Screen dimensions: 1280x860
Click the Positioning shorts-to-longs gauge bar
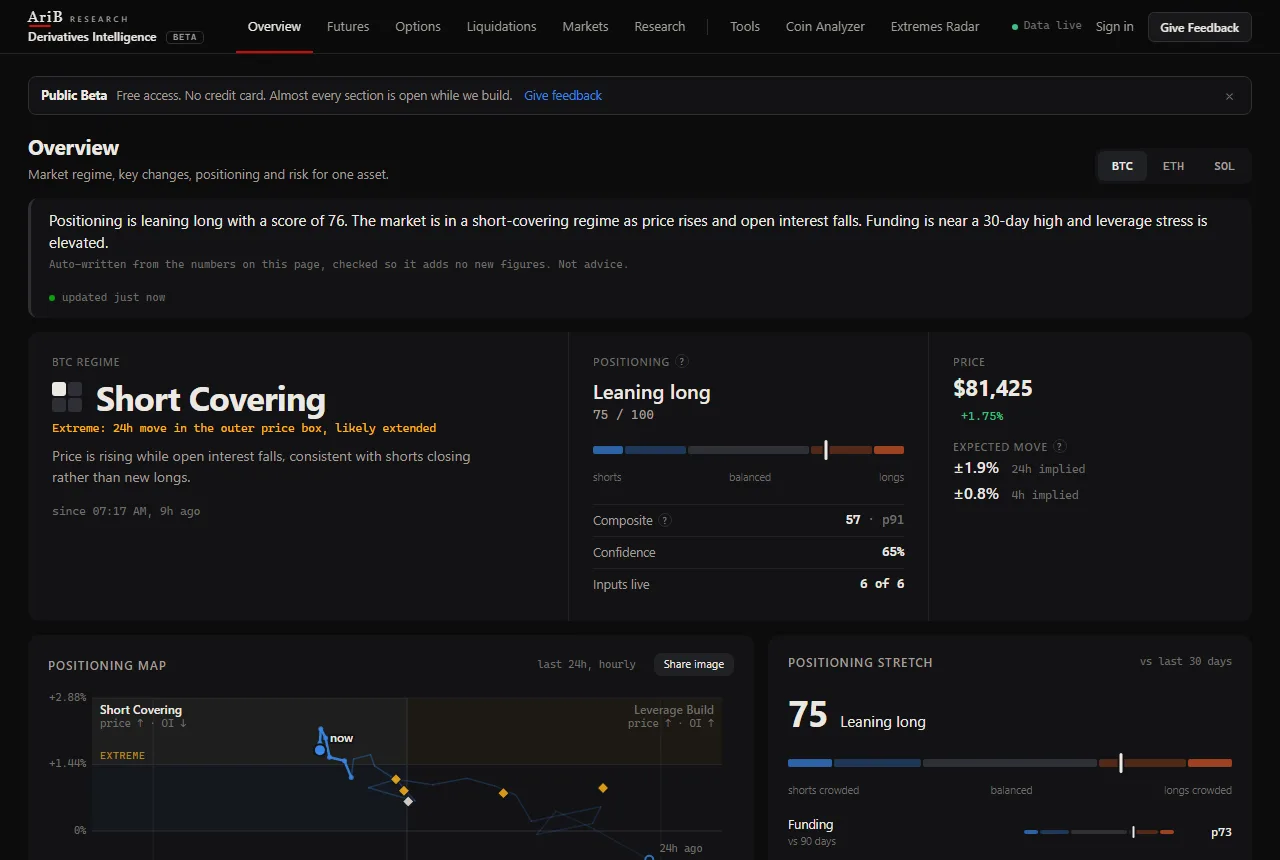point(748,450)
